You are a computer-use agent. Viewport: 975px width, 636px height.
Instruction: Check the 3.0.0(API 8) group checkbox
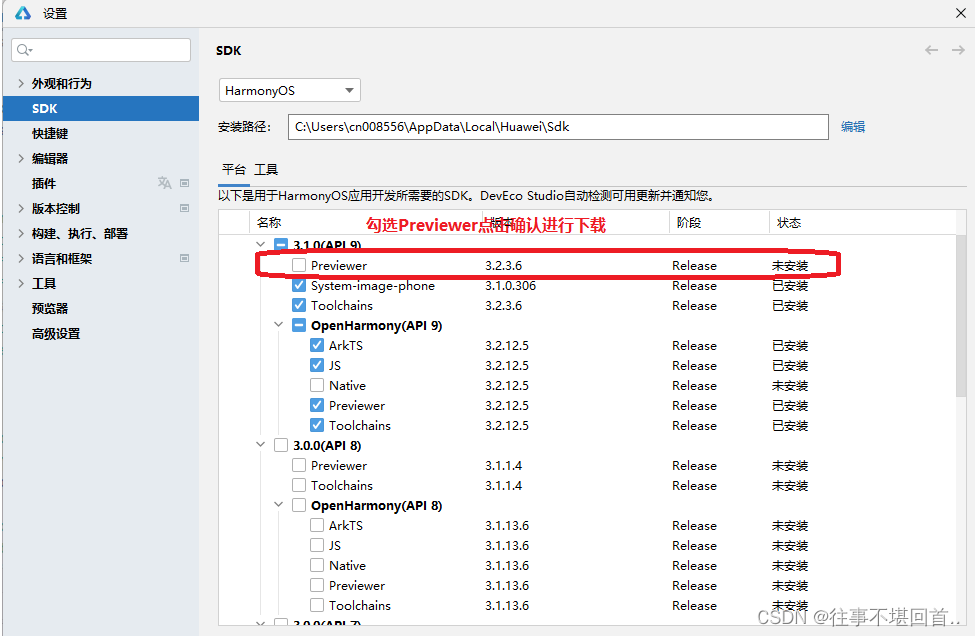[x=281, y=445]
